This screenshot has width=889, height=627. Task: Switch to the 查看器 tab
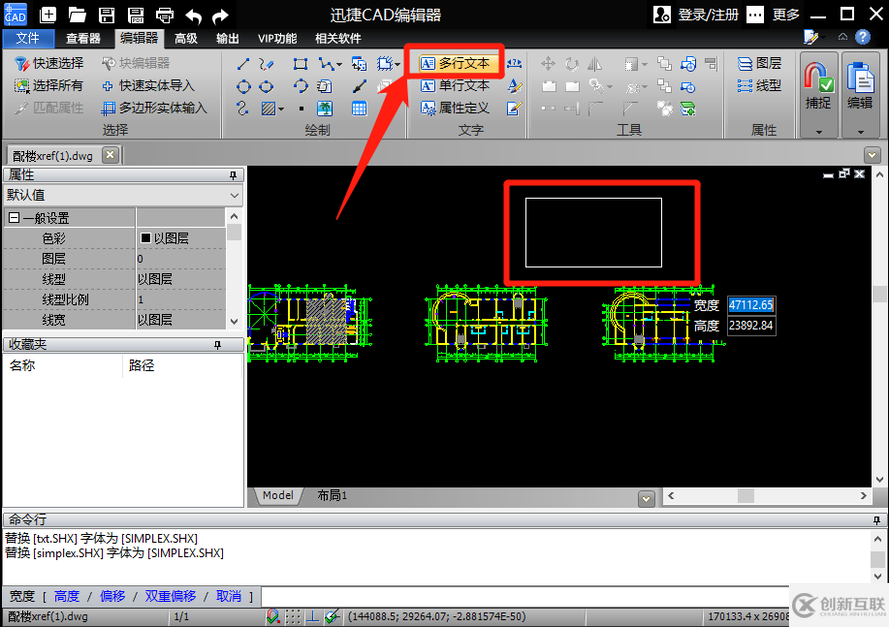[x=83, y=39]
